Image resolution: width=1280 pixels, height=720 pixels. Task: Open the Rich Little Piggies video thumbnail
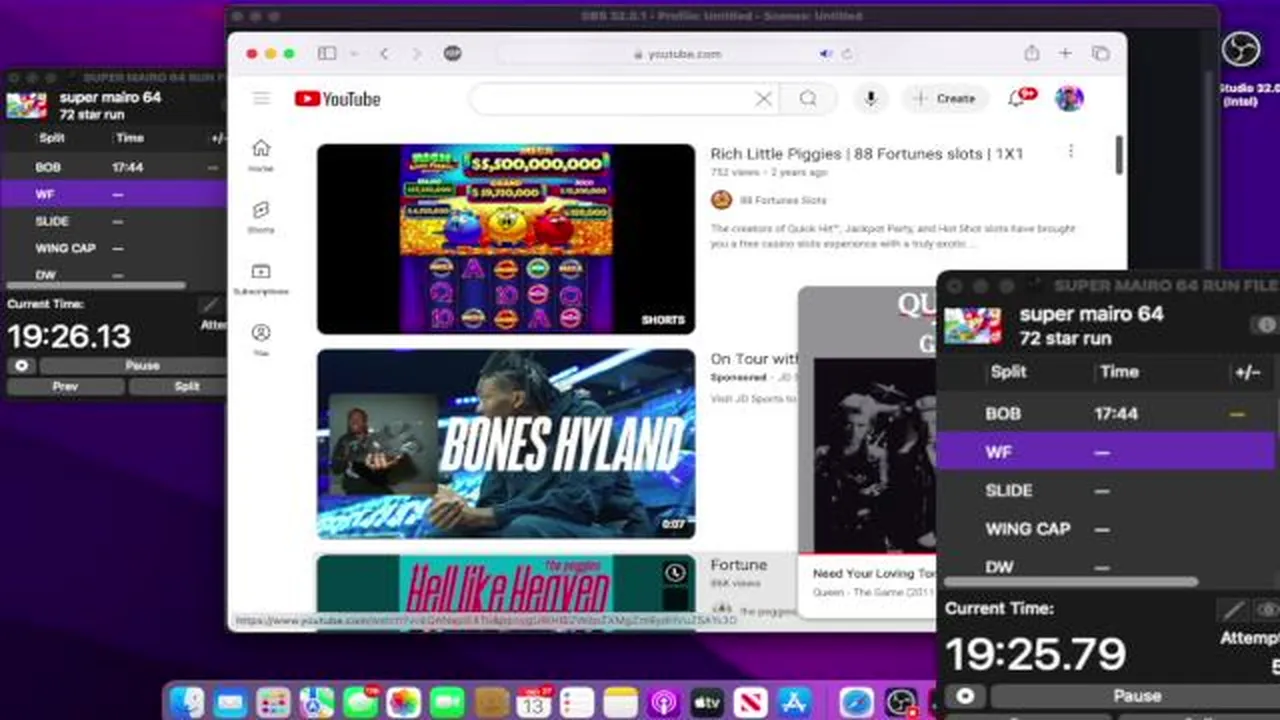(506, 239)
